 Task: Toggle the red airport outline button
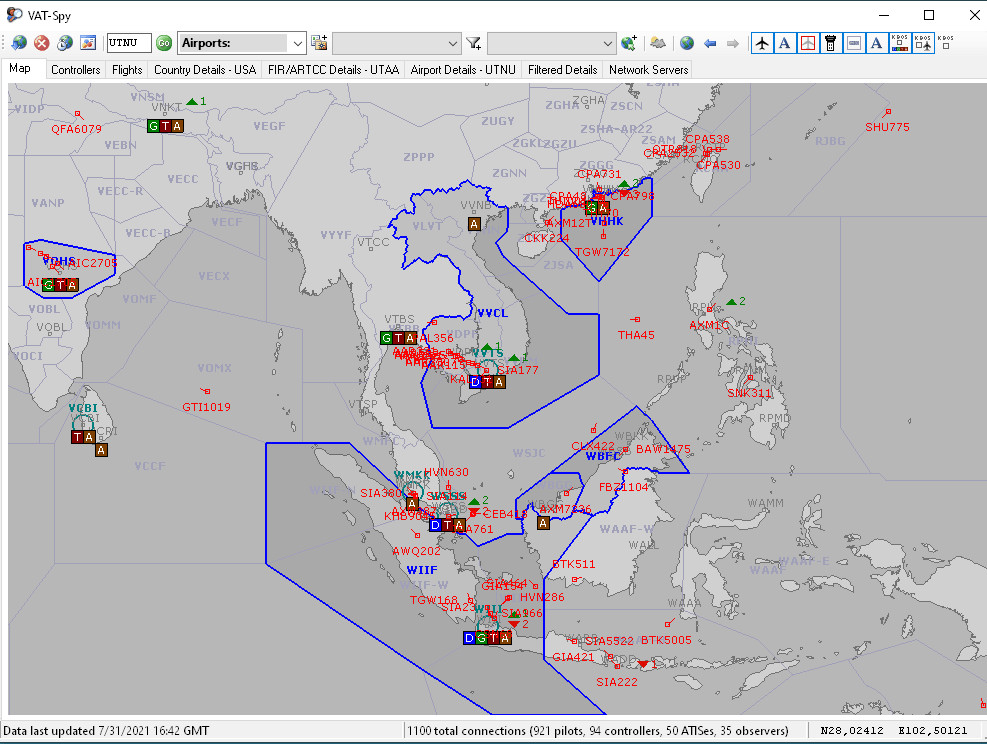808,43
